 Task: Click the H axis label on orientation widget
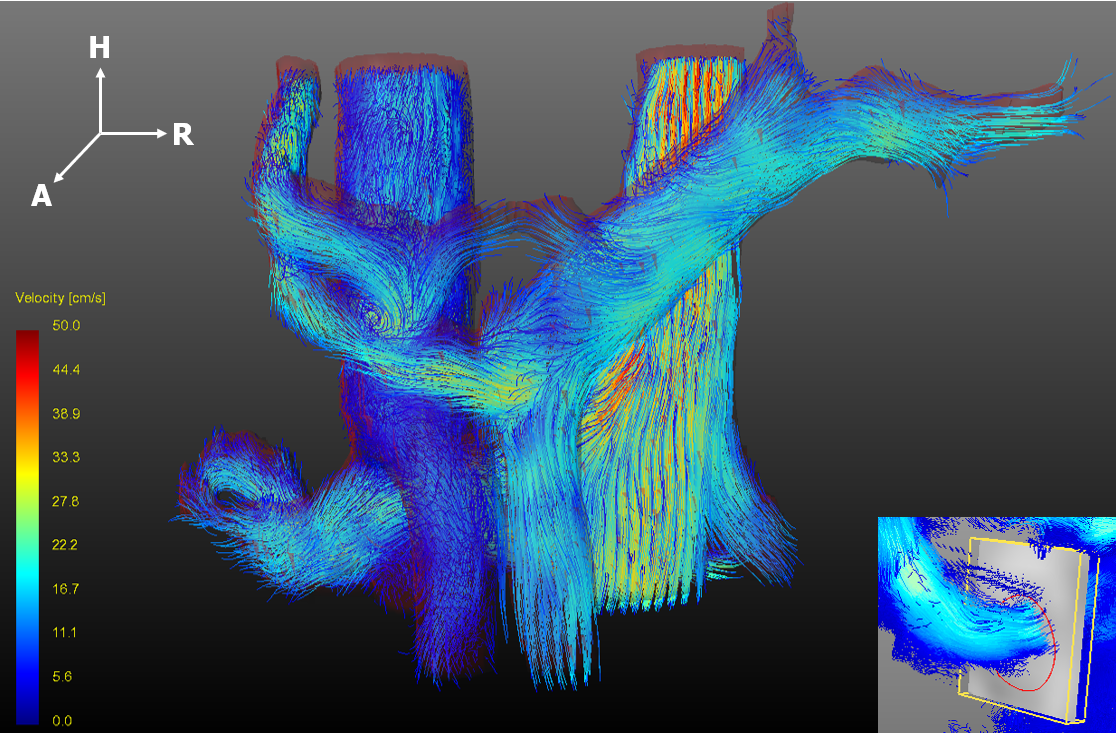(99, 47)
